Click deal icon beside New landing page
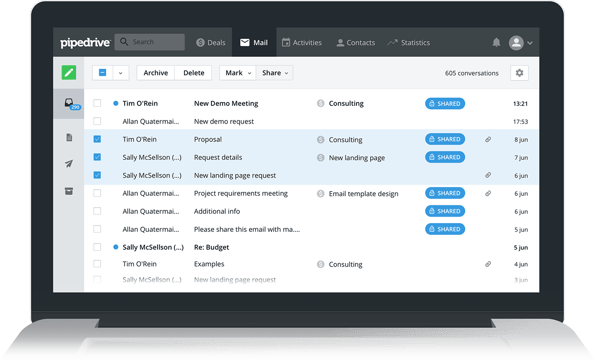This screenshot has height=360, width=595. point(321,157)
